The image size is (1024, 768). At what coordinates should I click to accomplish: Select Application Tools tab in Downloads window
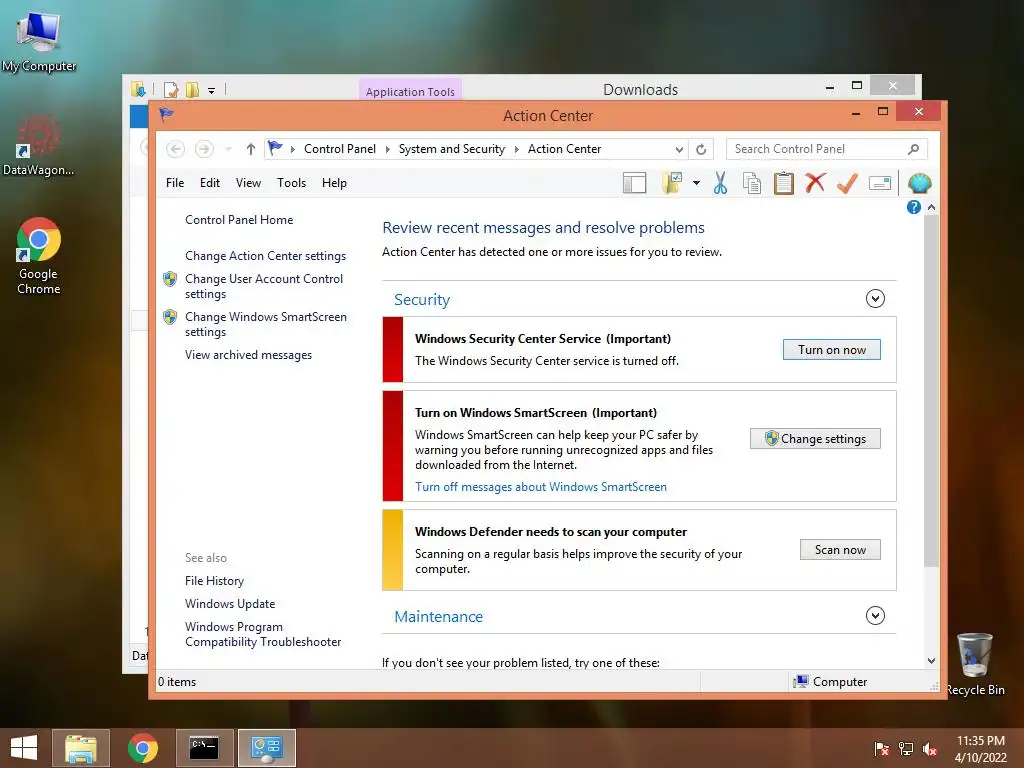pyautogui.click(x=410, y=91)
